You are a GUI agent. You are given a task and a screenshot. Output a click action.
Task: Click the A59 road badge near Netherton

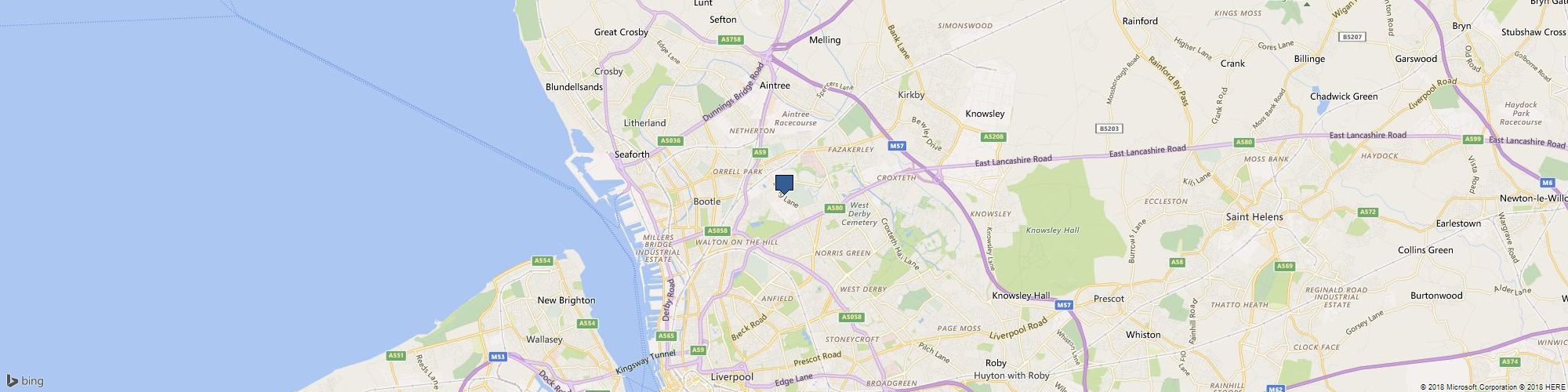point(760,153)
